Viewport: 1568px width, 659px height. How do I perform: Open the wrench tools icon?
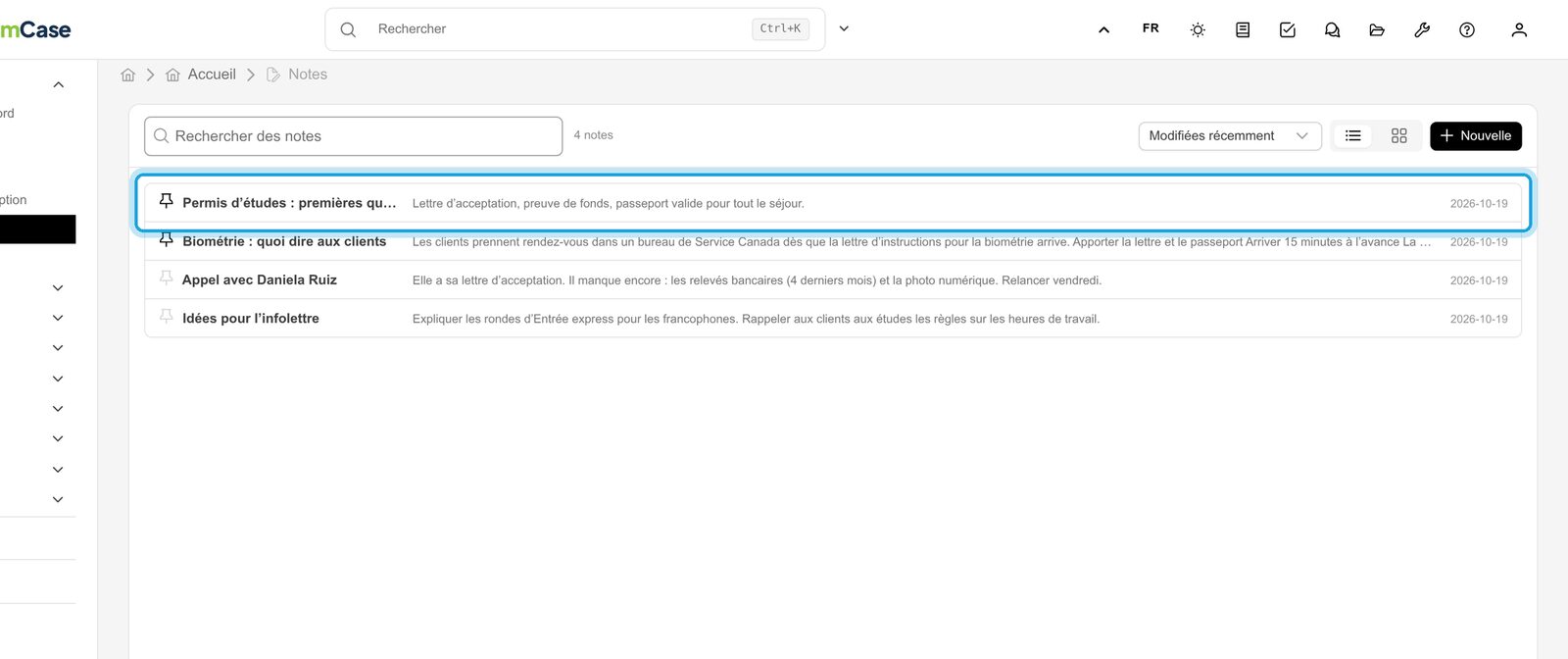1422,29
